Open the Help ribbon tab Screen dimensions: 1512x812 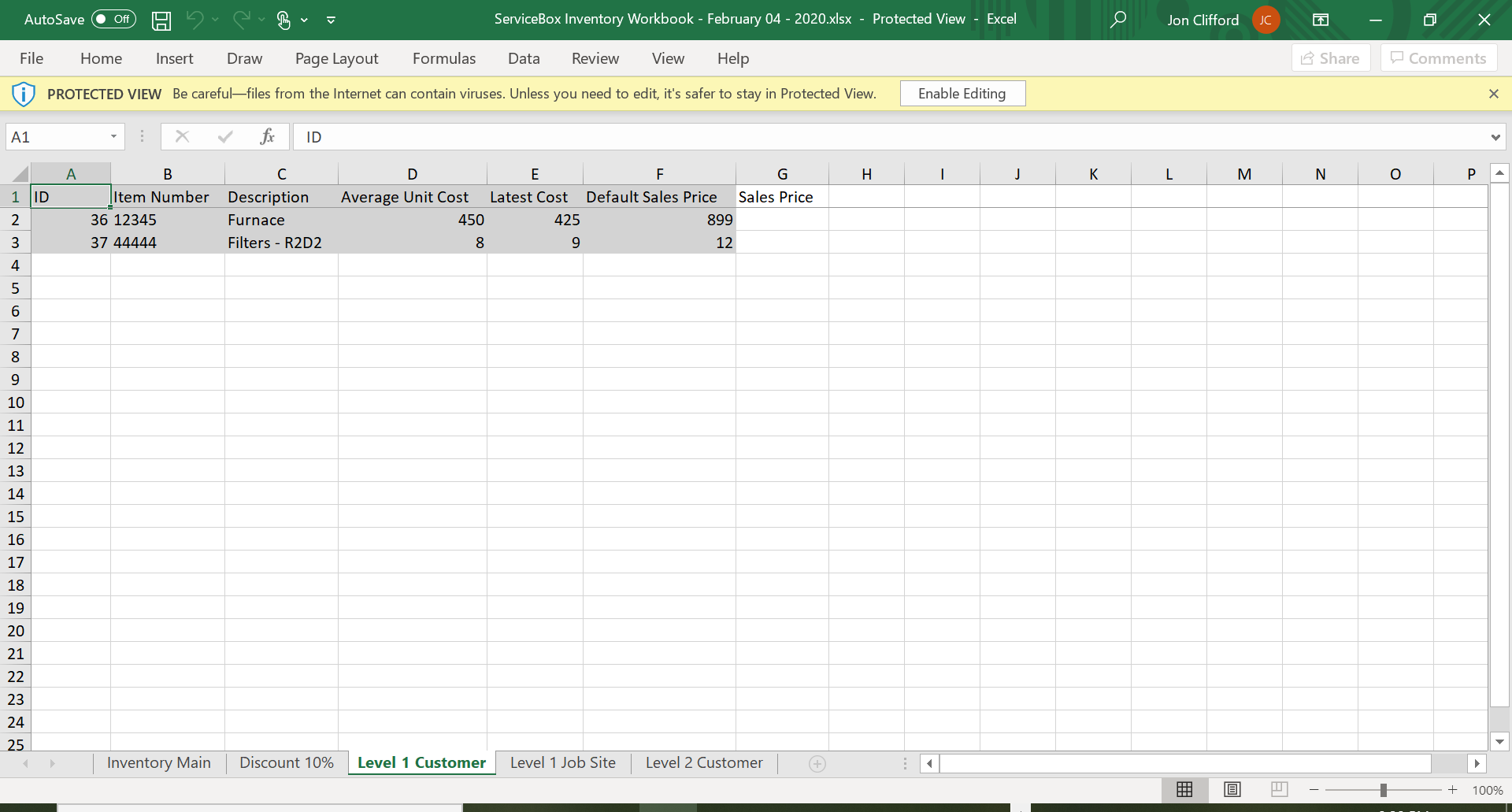click(733, 58)
